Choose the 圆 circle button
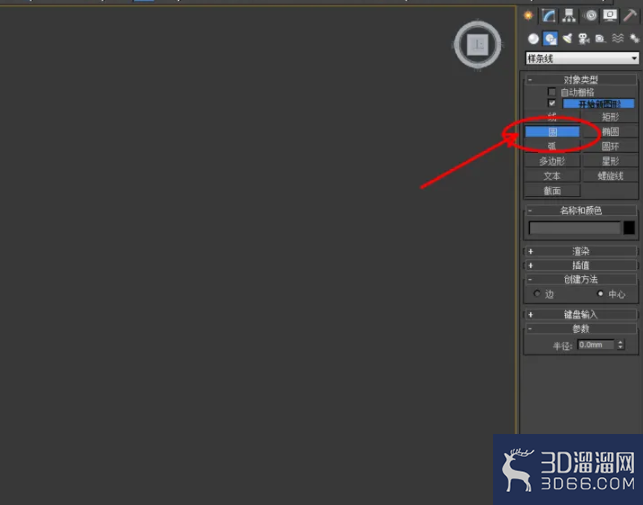The image size is (643, 505). pyautogui.click(x=552, y=132)
